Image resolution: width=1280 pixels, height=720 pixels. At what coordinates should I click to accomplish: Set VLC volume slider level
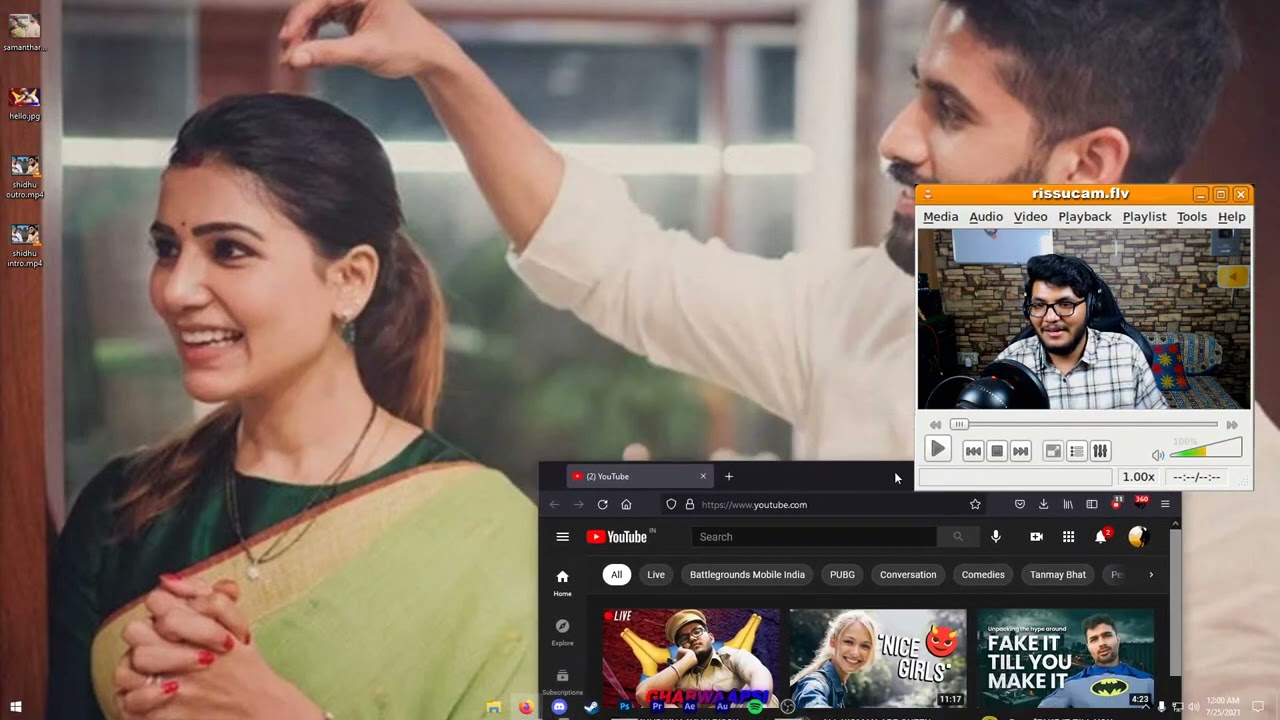(x=1206, y=449)
